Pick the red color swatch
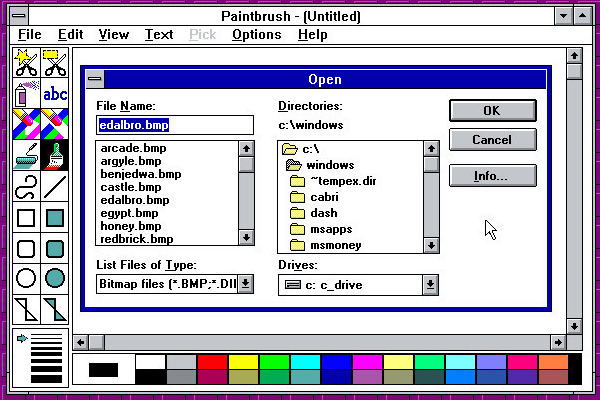The height and width of the screenshot is (400, 600). tap(212, 361)
